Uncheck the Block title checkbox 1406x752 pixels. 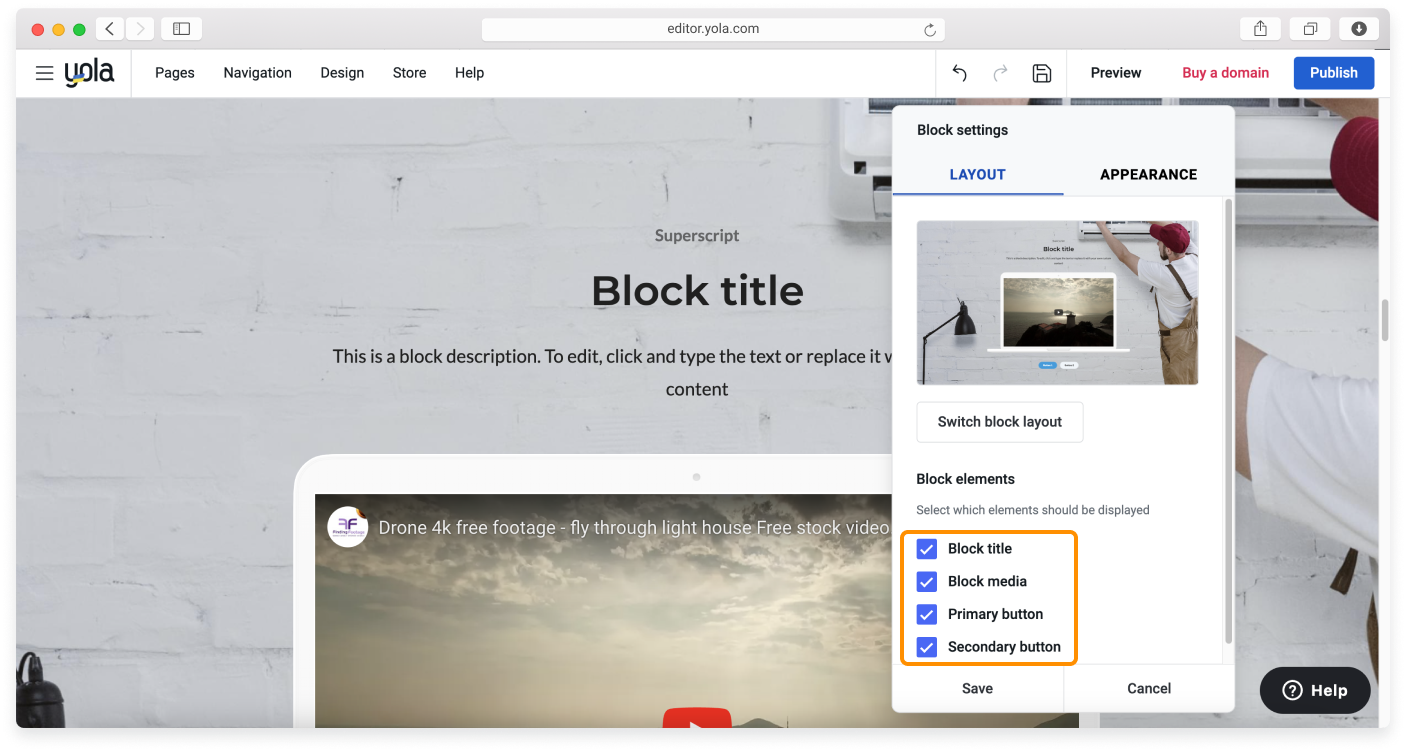(926, 548)
